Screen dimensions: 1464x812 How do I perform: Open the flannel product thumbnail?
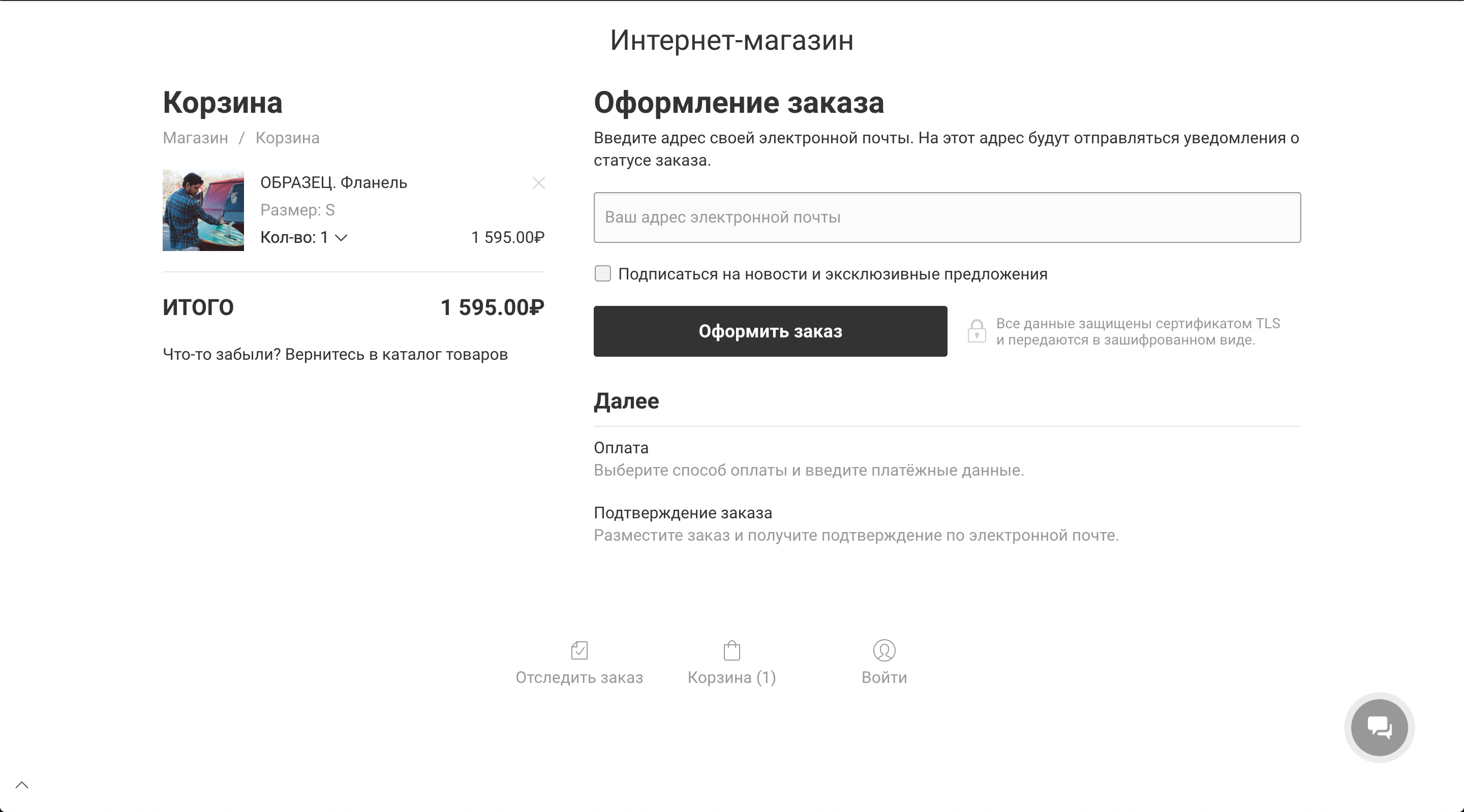pos(203,210)
